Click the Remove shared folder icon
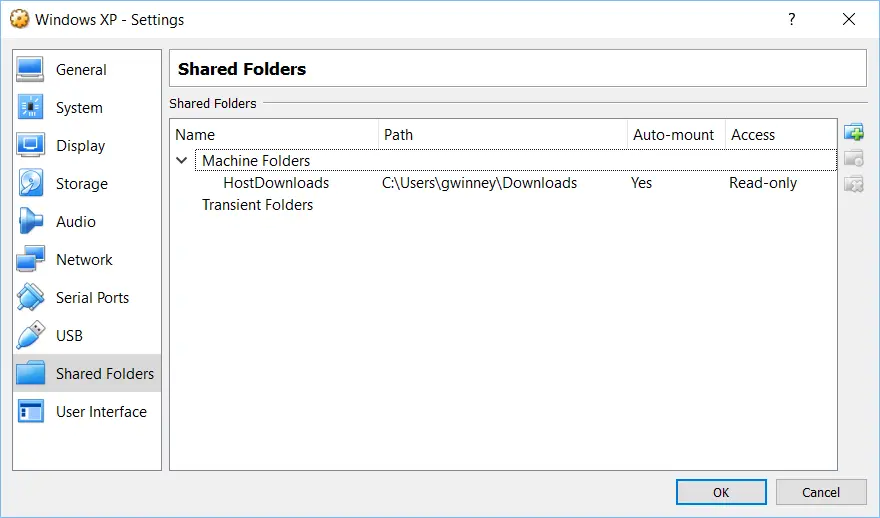The height and width of the screenshot is (518, 880). (854, 184)
